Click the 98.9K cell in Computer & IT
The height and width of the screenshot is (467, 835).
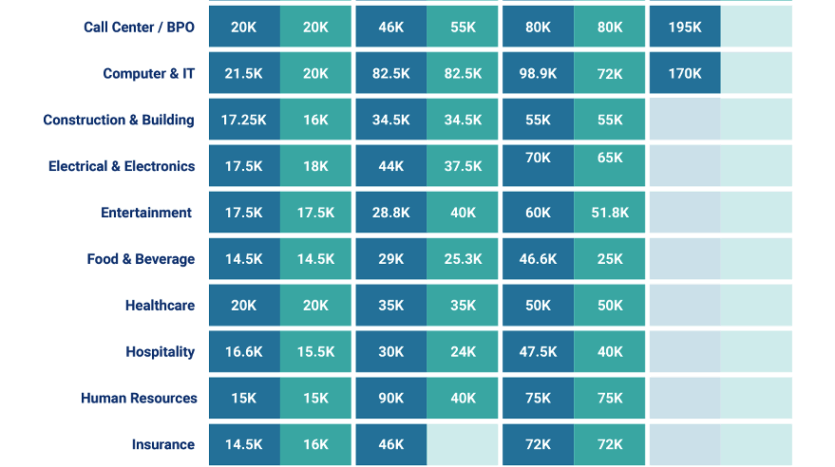tap(538, 74)
